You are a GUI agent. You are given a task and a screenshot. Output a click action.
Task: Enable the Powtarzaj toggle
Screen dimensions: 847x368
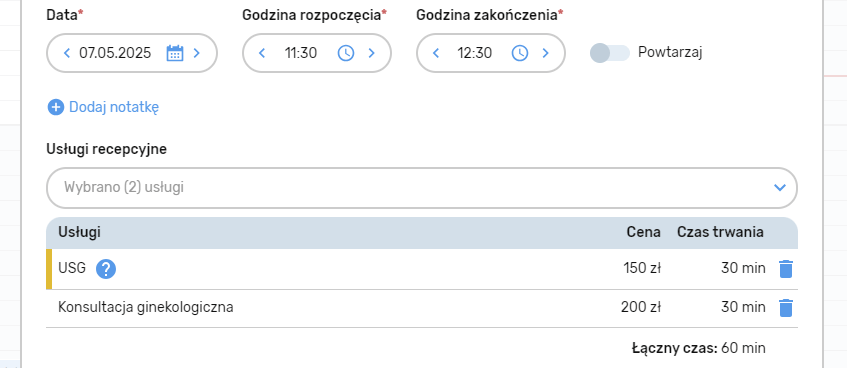(x=610, y=53)
